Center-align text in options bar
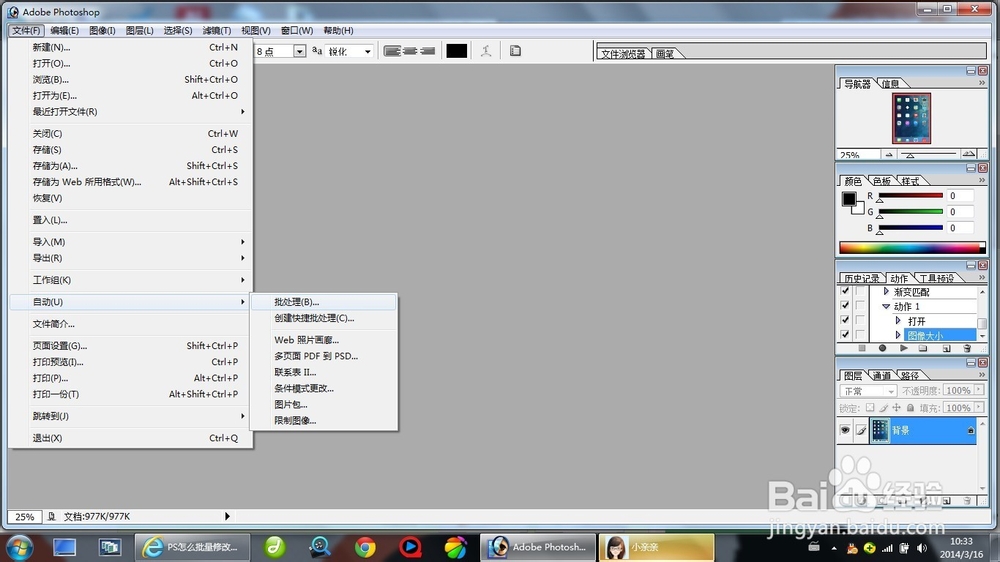 410,51
